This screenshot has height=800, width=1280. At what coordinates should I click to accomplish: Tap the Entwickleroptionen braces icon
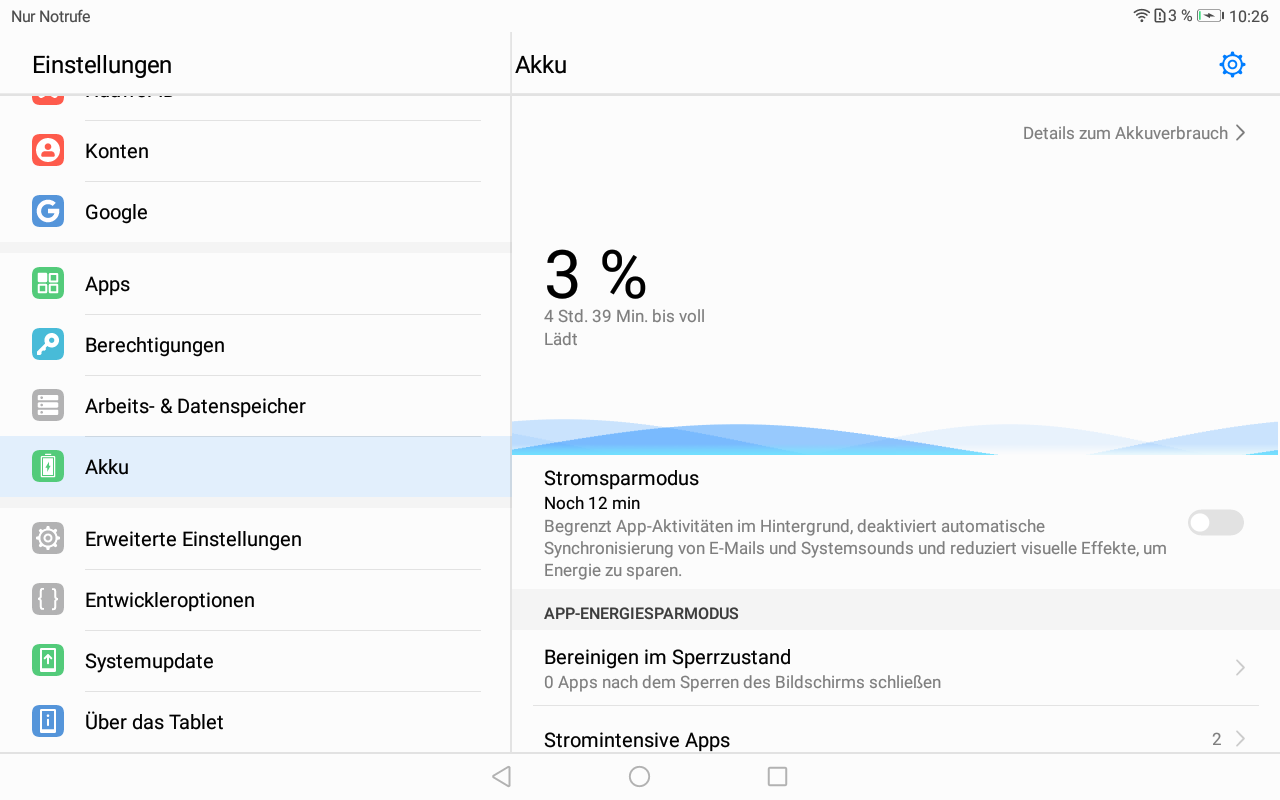point(48,600)
